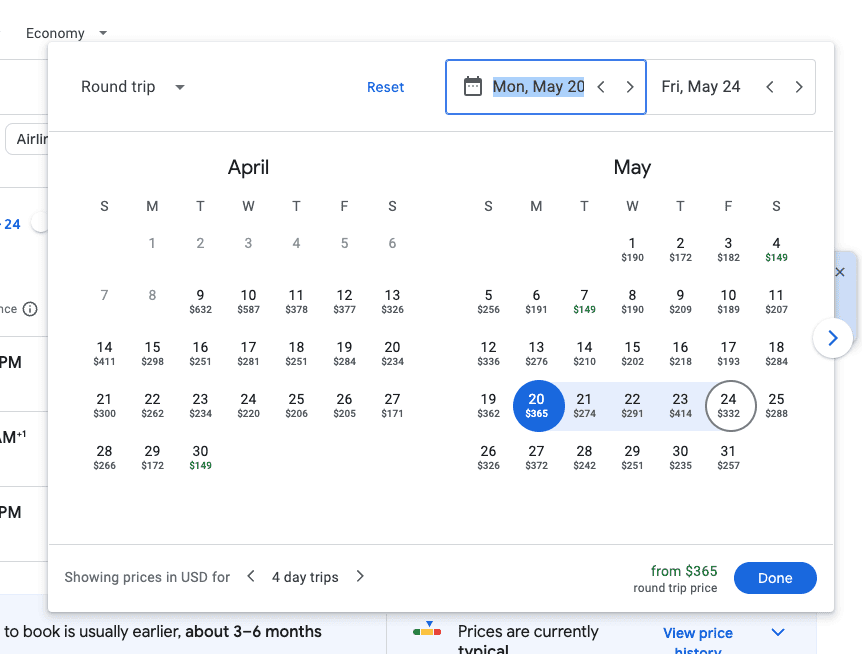Advance departure date with next arrow
862x654 pixels.
630,87
